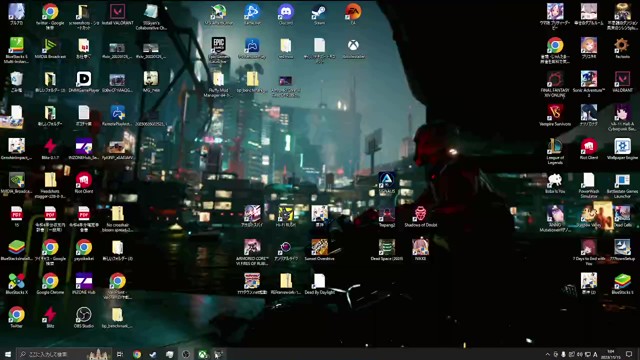Open the Wallpaper Engine shortcut
Viewport: 640px width, 360px height.
pos(622,149)
